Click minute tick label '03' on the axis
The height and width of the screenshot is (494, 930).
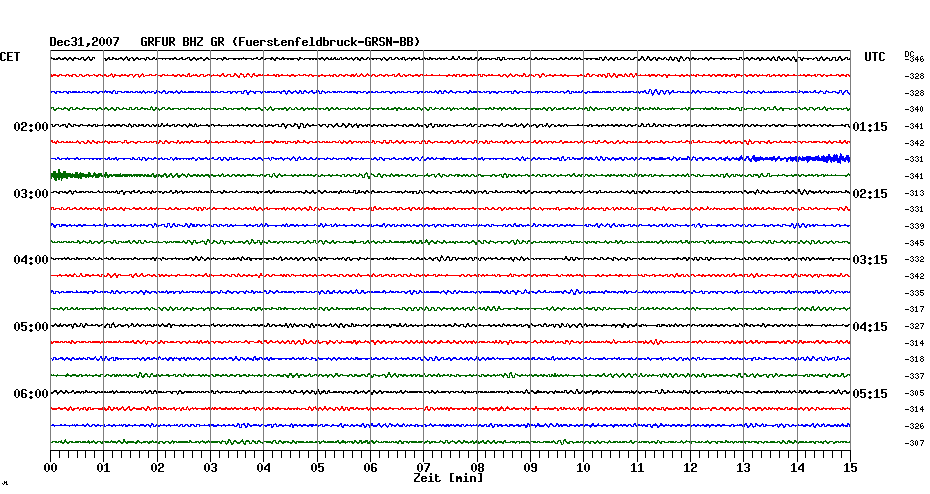[211, 468]
